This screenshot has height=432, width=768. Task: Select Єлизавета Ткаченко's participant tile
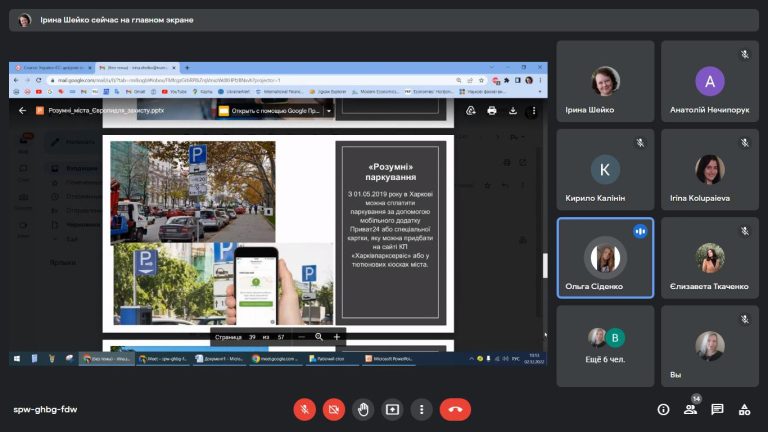coord(710,258)
